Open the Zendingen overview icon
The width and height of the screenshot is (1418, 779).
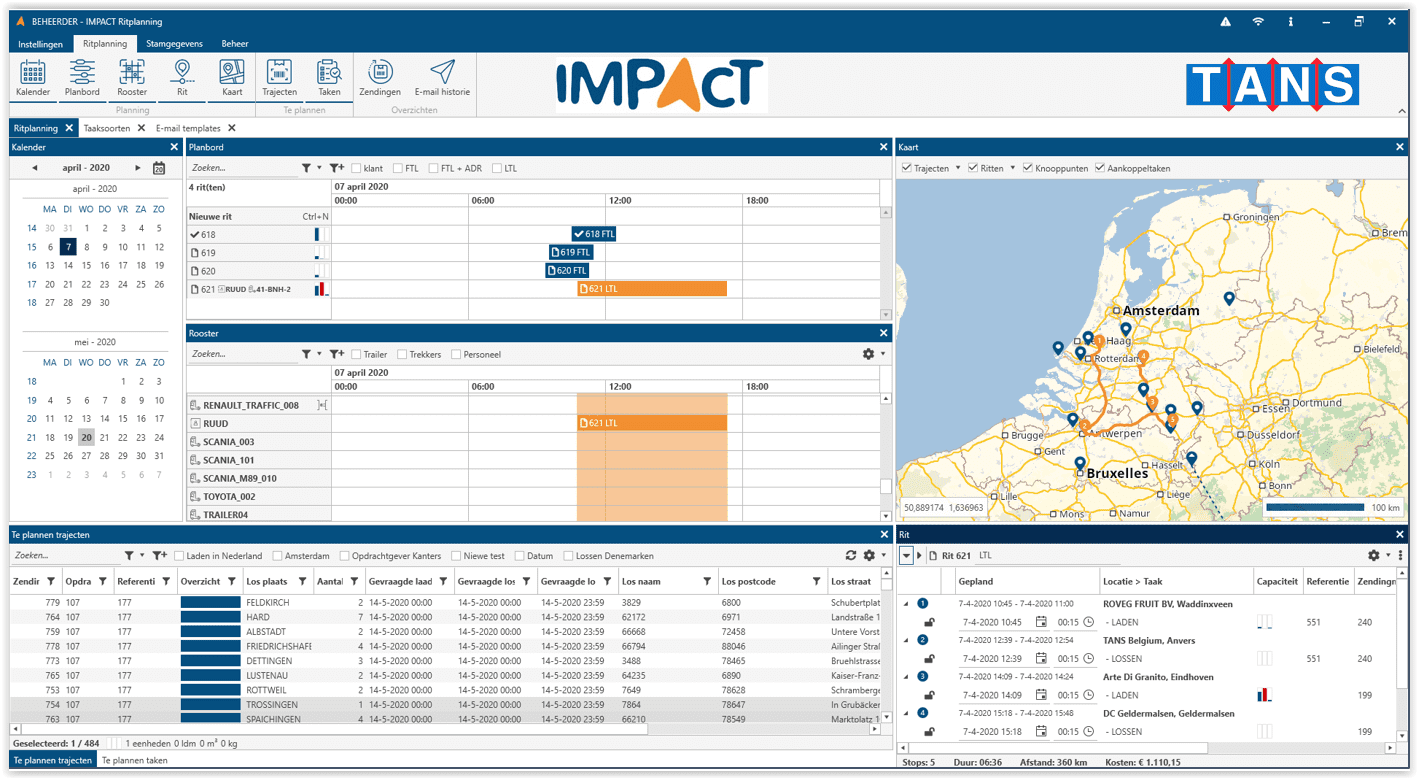coord(379,78)
